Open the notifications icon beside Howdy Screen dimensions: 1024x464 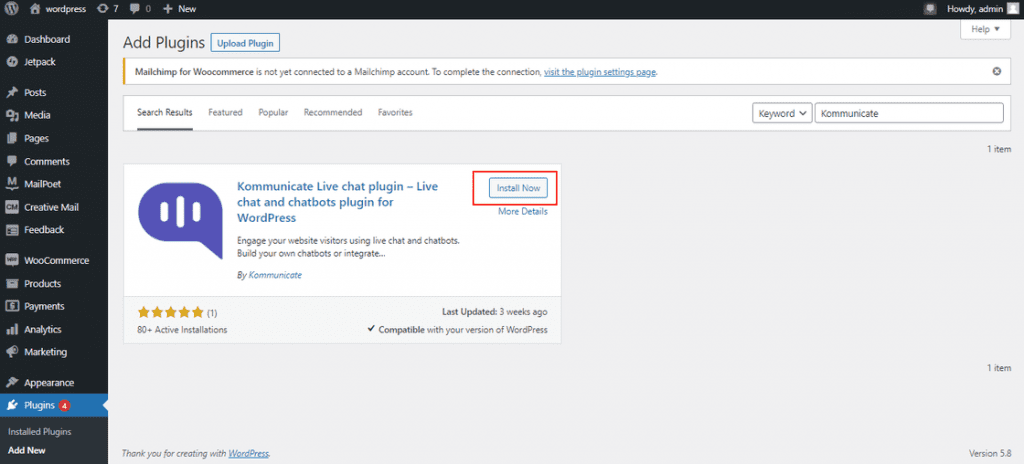[930, 9]
